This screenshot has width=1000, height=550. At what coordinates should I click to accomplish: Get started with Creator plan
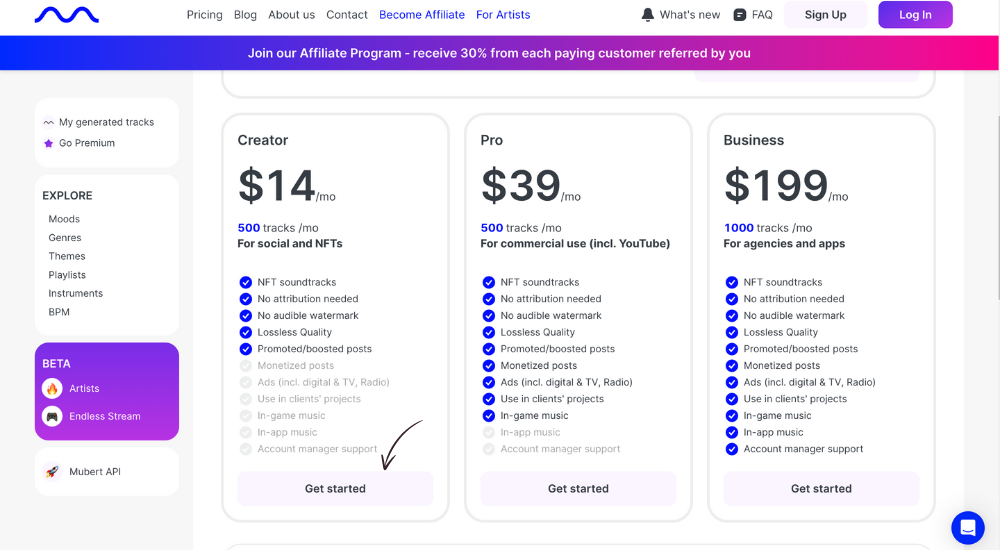pyautogui.click(x=335, y=489)
